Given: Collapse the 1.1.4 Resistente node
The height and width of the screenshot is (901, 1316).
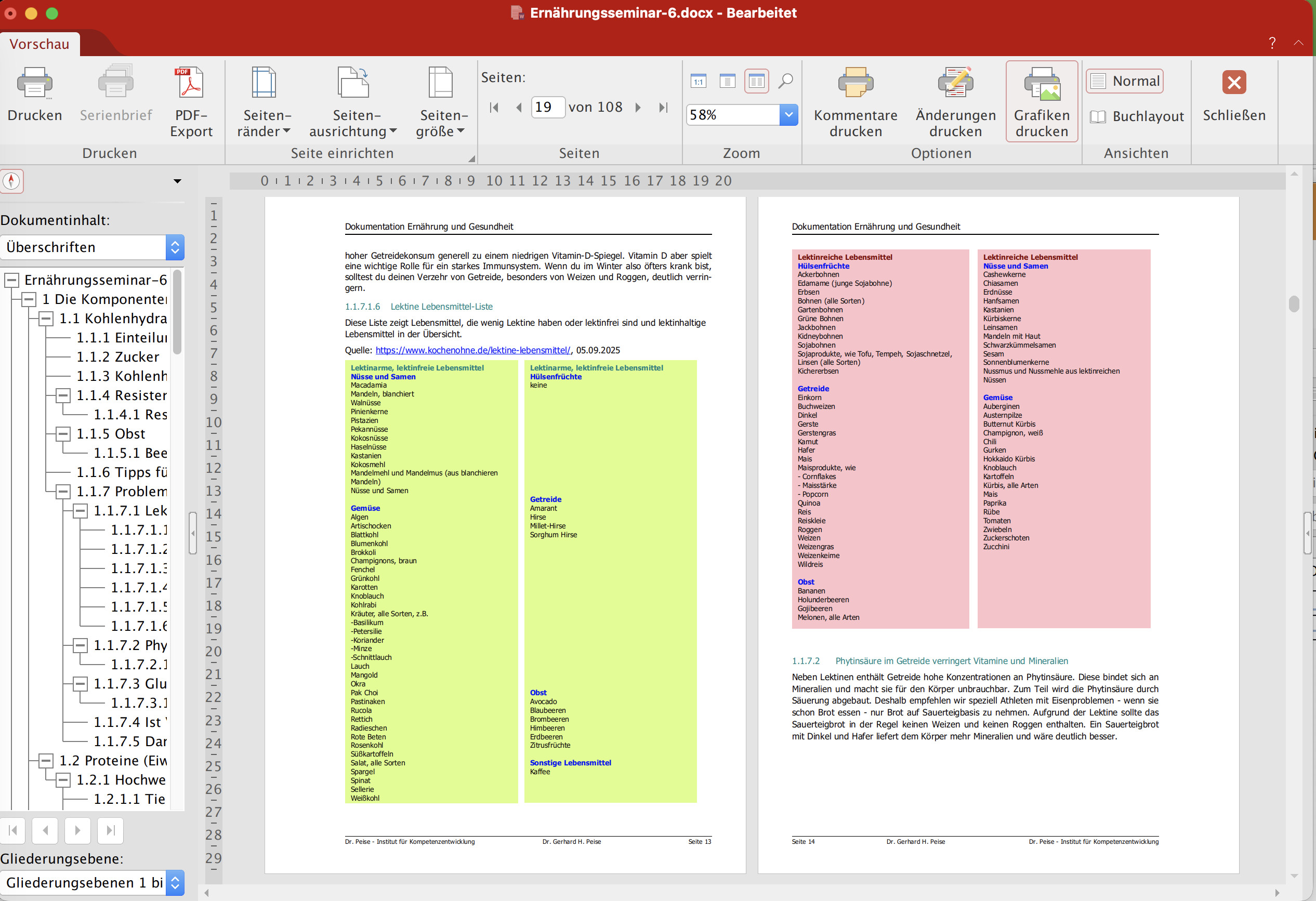Looking at the screenshot, I should coord(63,395).
